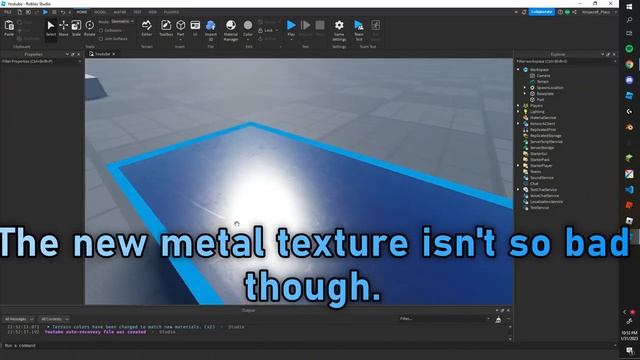Collapse the Workspace tree node
Viewport: 640px width, 360px height.
518,70
